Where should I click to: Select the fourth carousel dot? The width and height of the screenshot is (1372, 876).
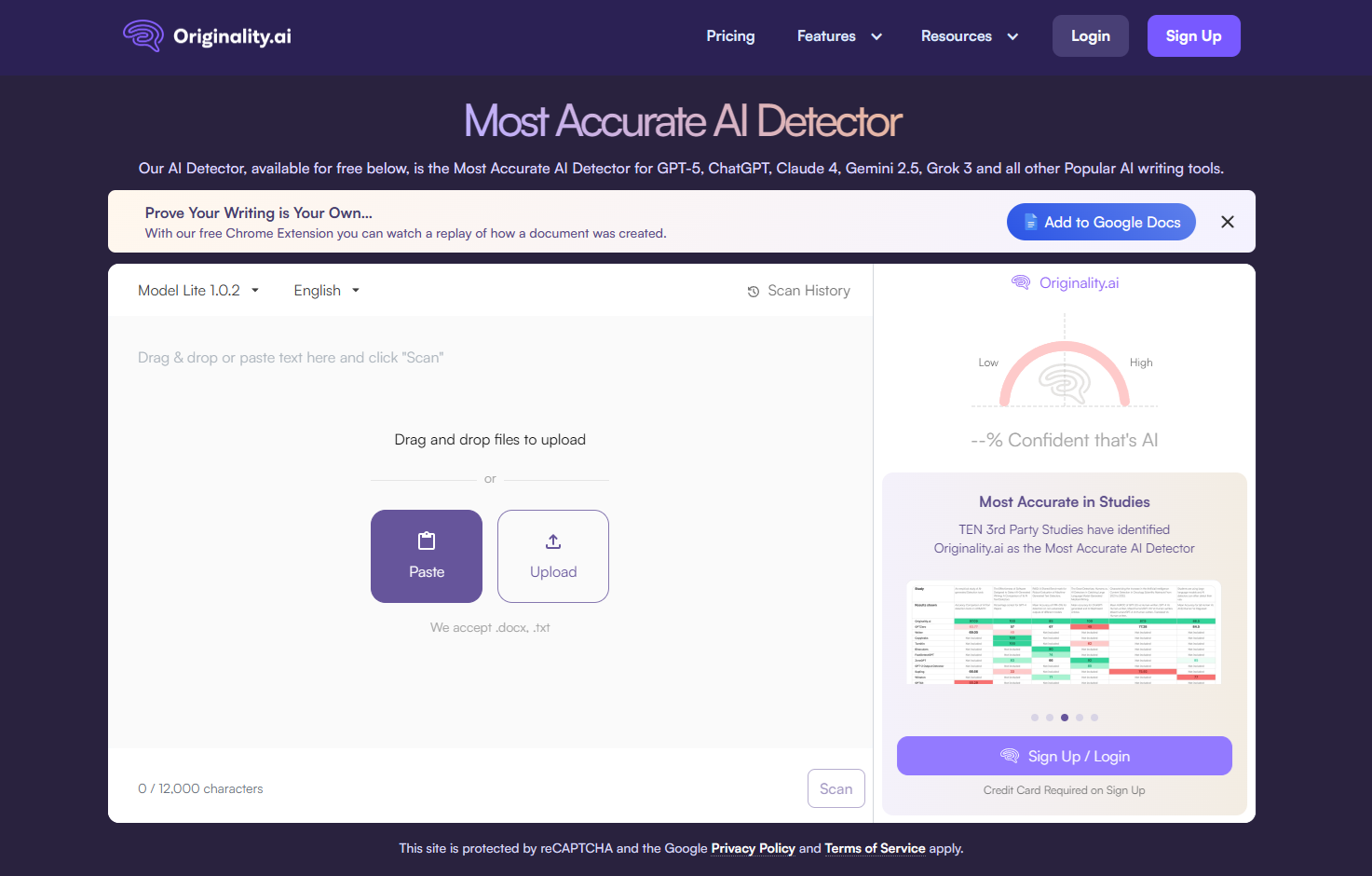(x=1080, y=718)
